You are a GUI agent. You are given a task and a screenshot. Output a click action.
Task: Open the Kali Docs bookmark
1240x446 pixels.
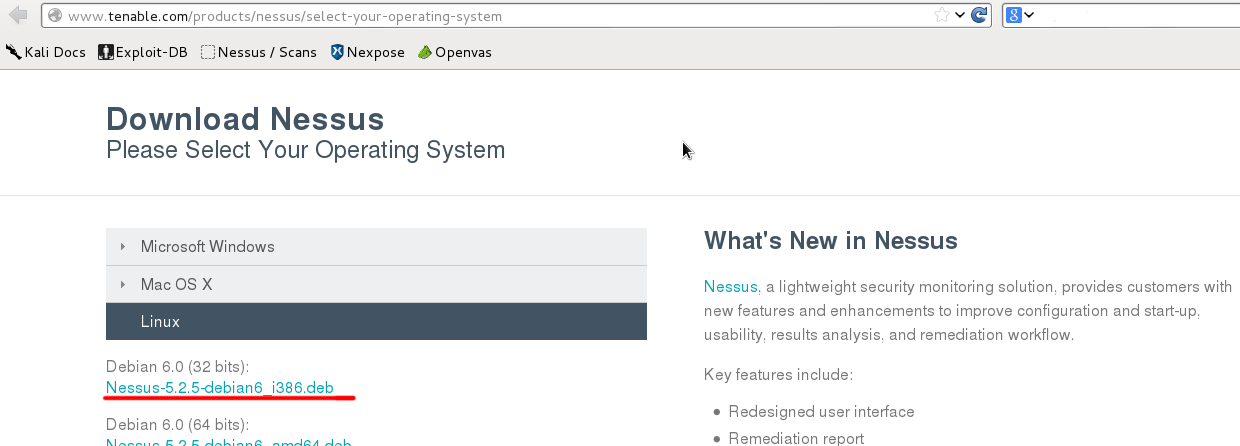(47, 52)
